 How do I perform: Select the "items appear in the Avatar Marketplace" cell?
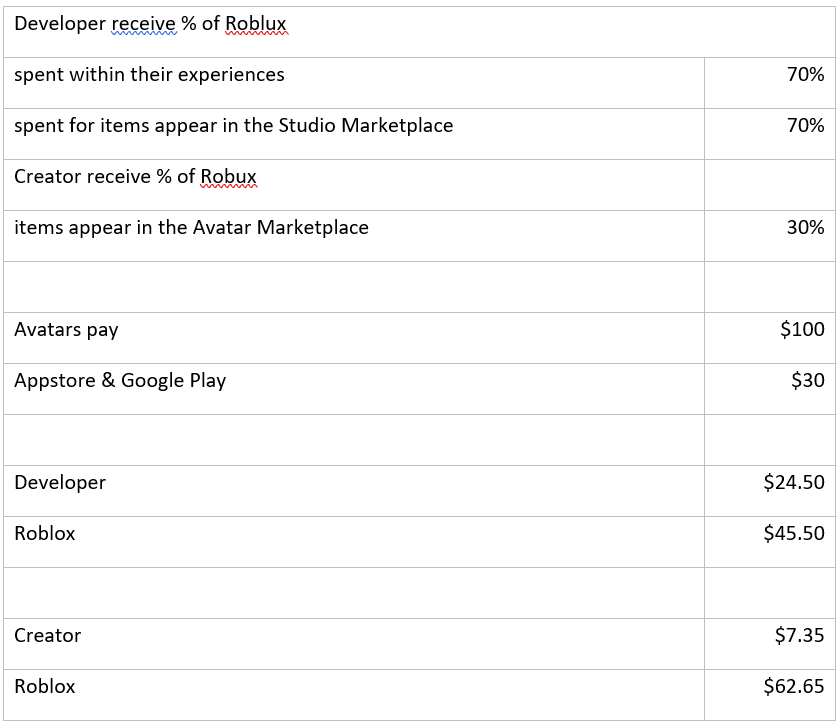[191, 228]
